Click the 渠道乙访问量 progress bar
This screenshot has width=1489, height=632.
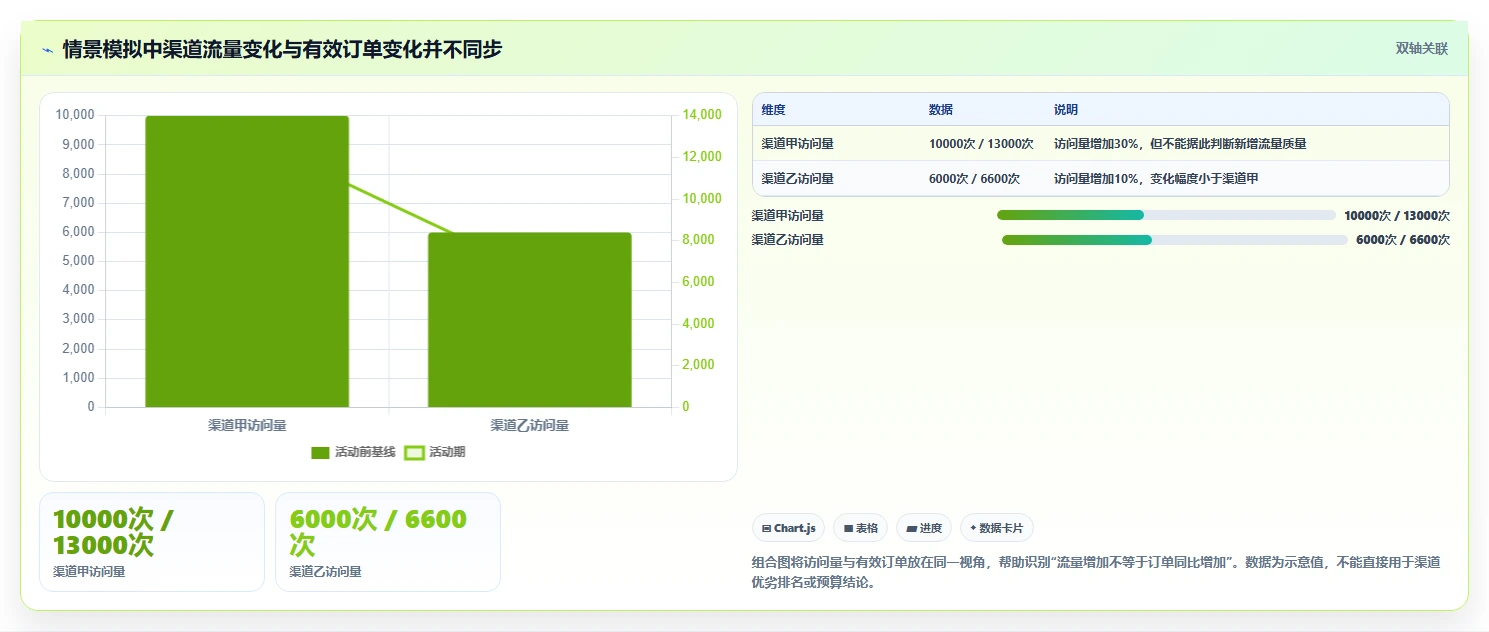pyautogui.click(x=1175, y=240)
